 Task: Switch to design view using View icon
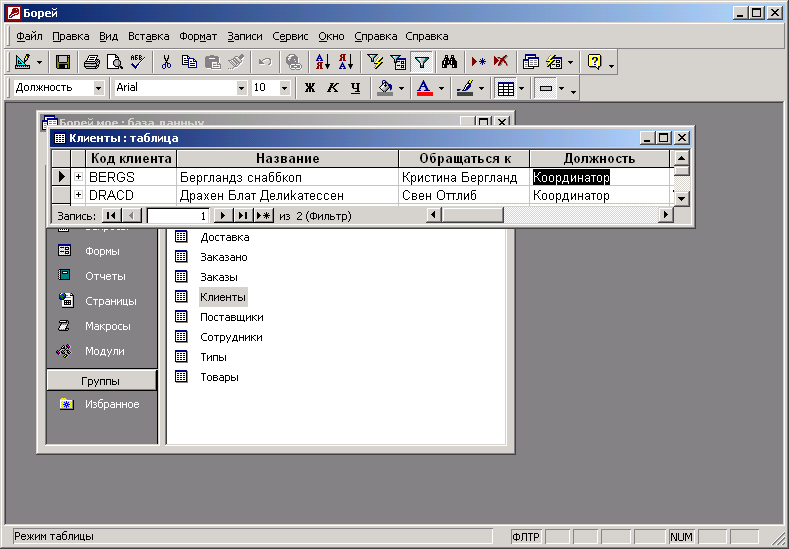click(x=23, y=62)
